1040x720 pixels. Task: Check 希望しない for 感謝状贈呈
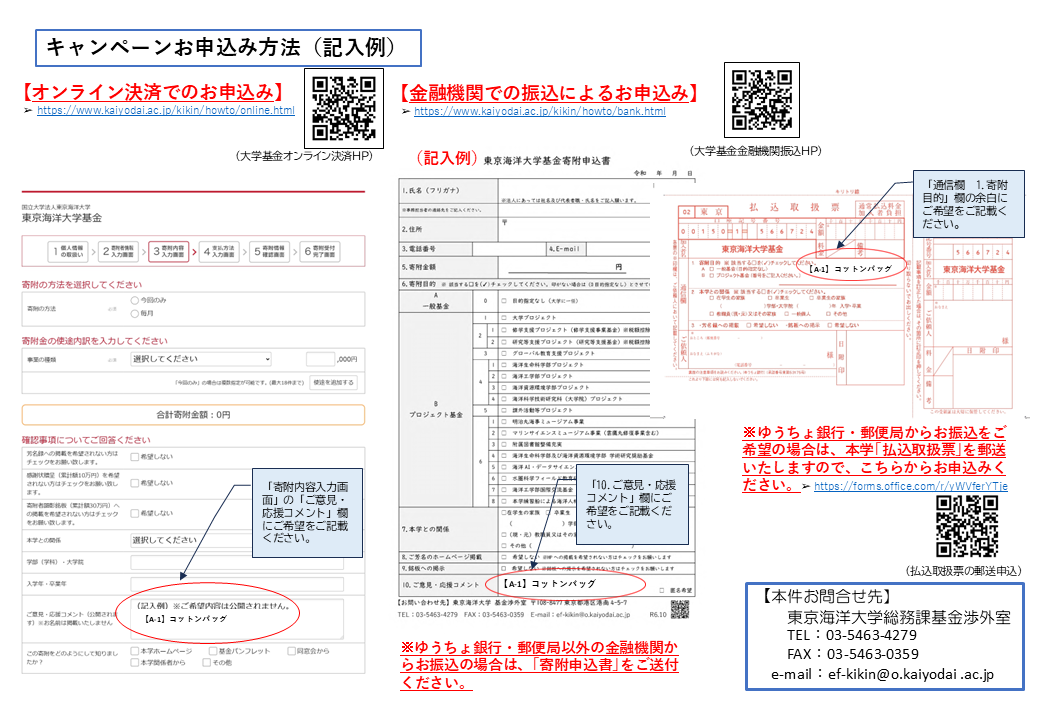tap(135, 483)
